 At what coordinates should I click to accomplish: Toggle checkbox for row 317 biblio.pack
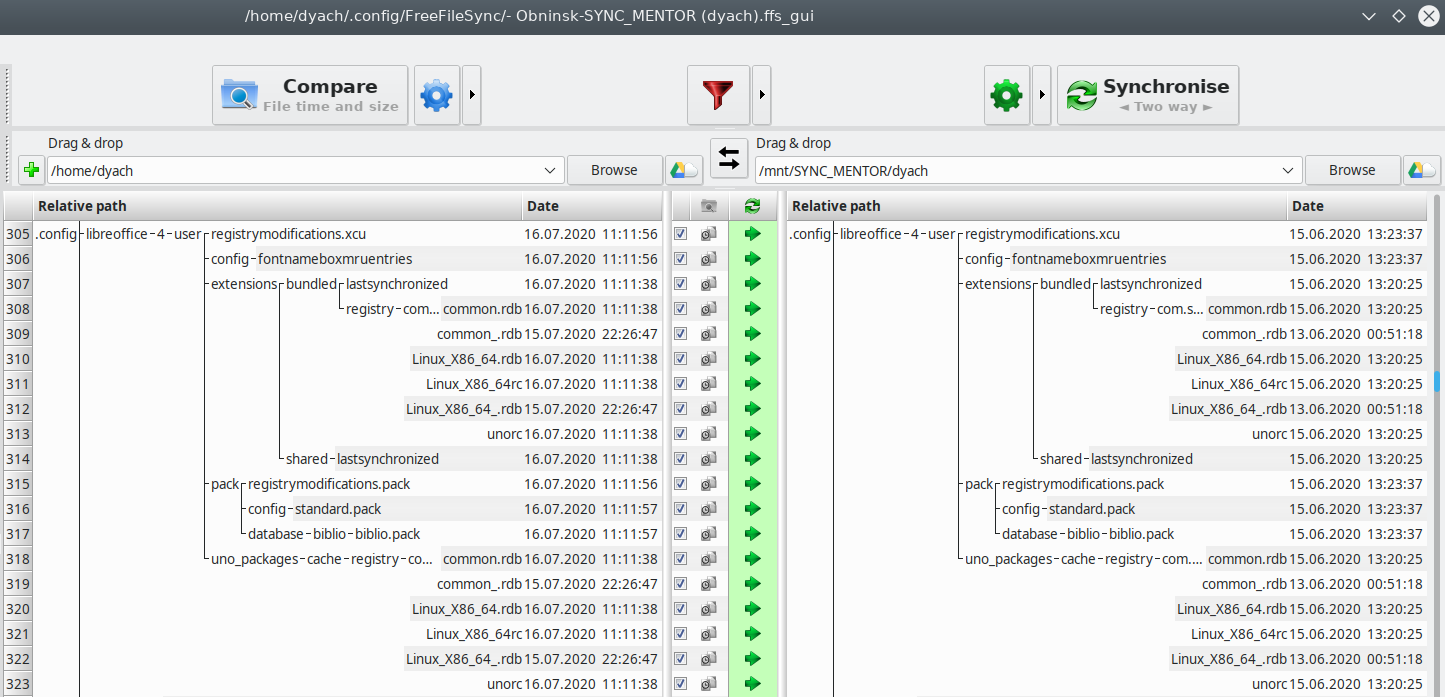point(681,534)
